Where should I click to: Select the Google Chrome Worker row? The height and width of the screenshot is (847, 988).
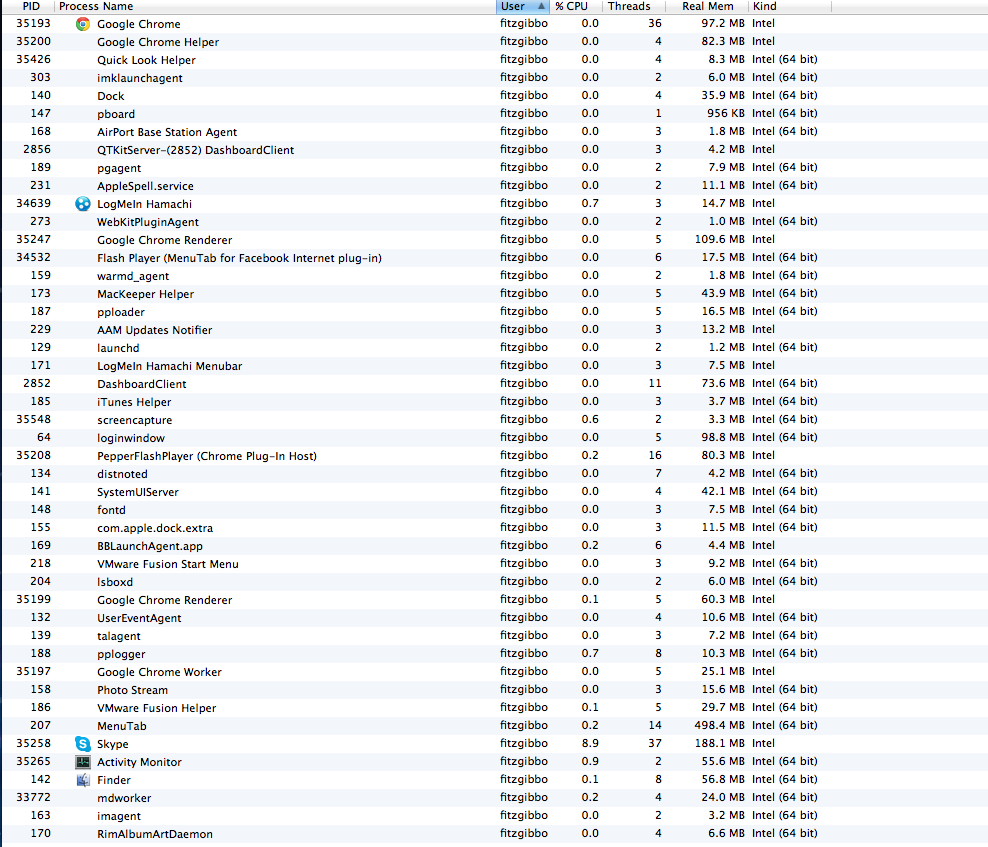click(x=494, y=672)
